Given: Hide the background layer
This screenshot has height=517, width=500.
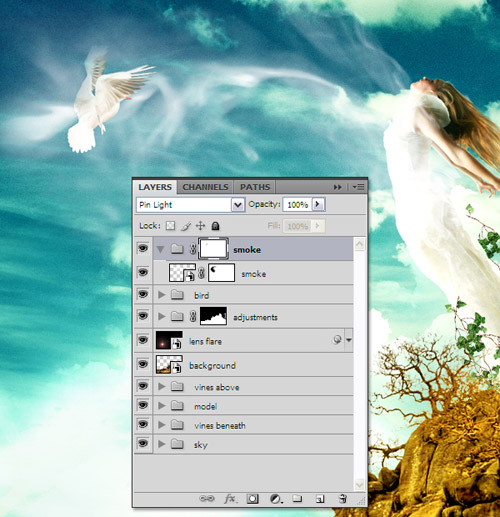Looking at the screenshot, I should 143,364.
